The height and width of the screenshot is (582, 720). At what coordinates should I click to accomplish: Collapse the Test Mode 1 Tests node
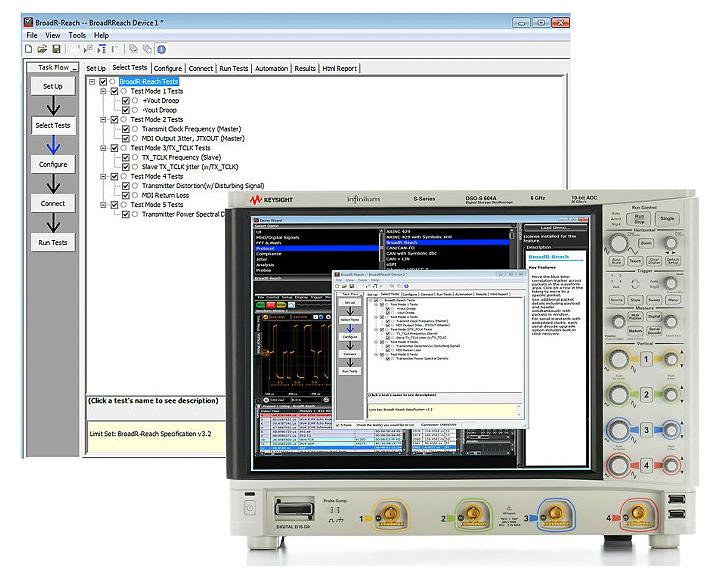click(103, 91)
